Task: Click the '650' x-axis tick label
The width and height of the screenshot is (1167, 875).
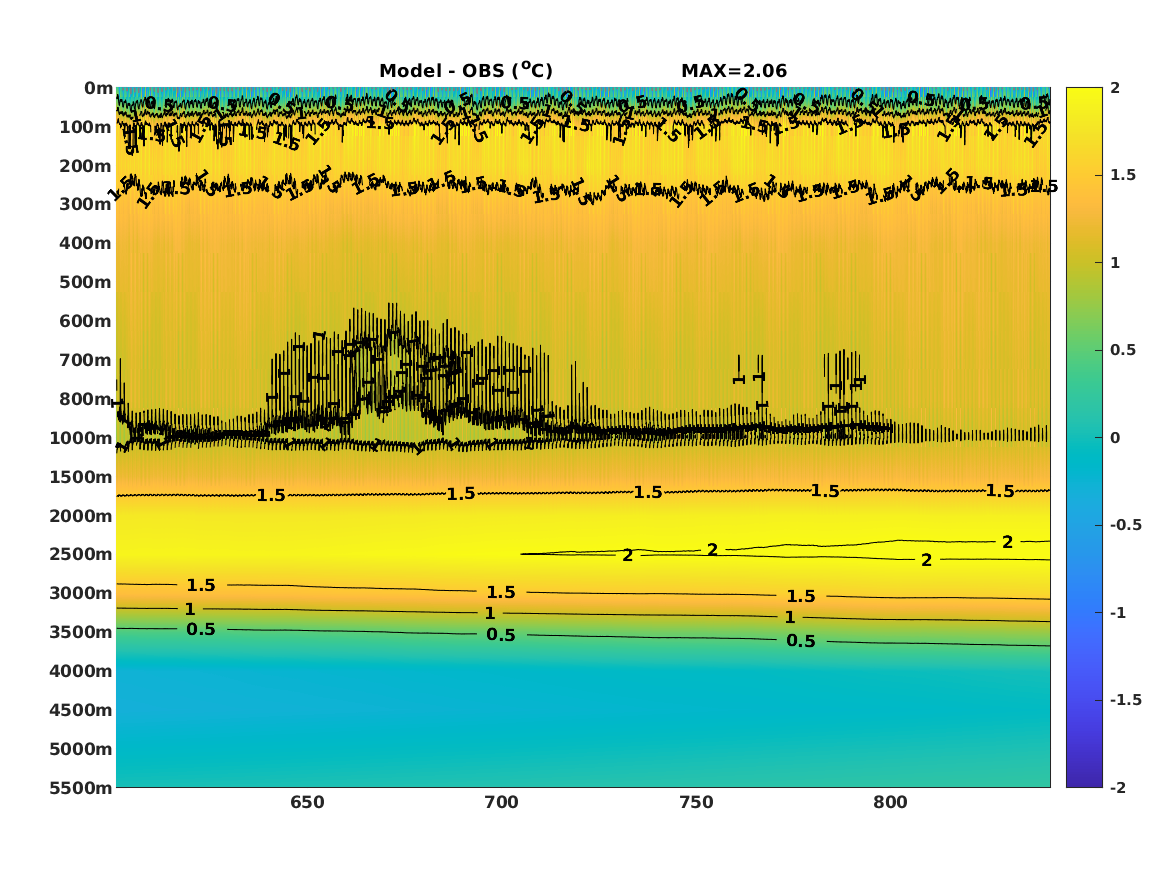Action: point(307,803)
